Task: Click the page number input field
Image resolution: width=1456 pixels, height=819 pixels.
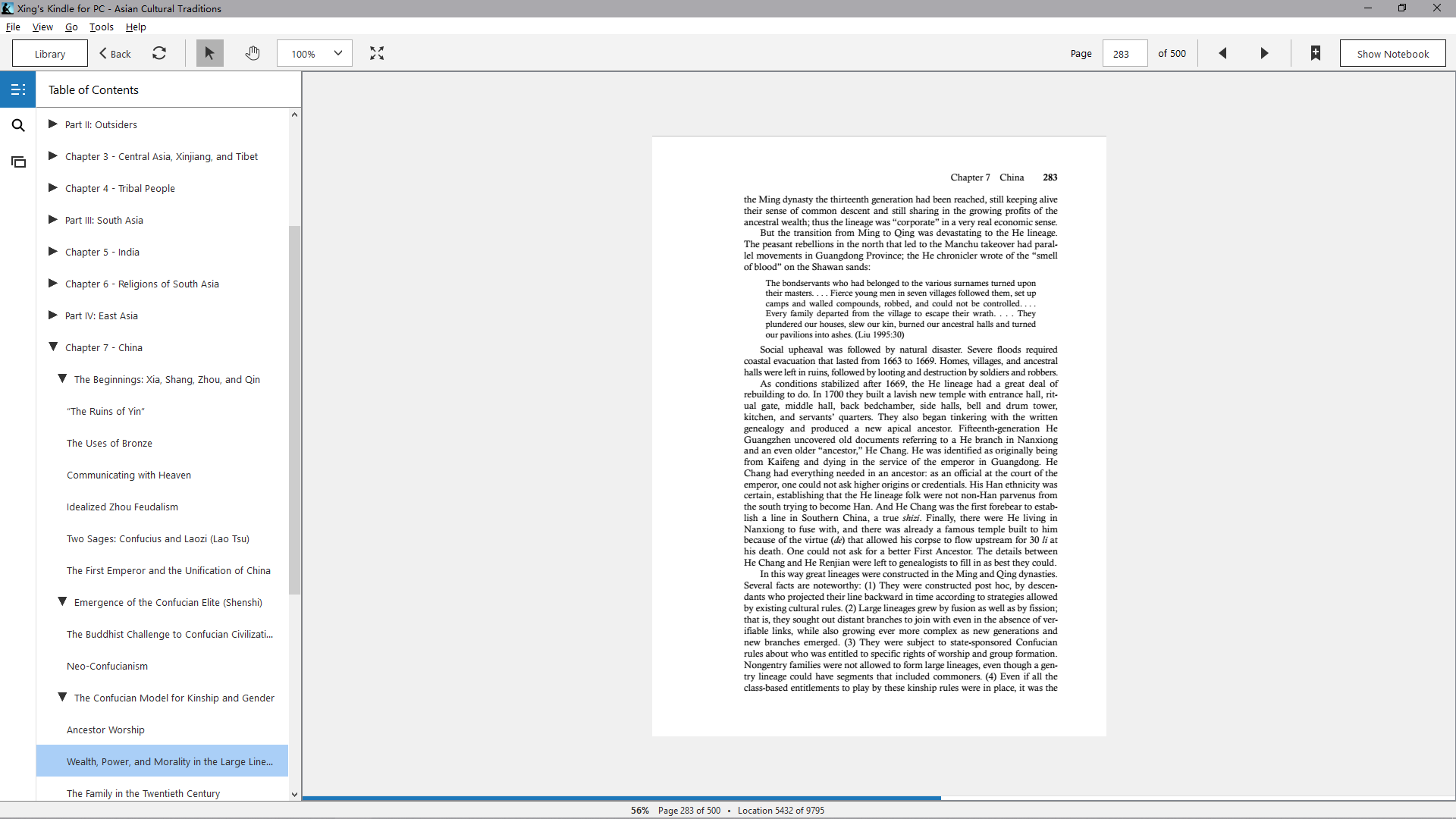Action: point(1124,54)
